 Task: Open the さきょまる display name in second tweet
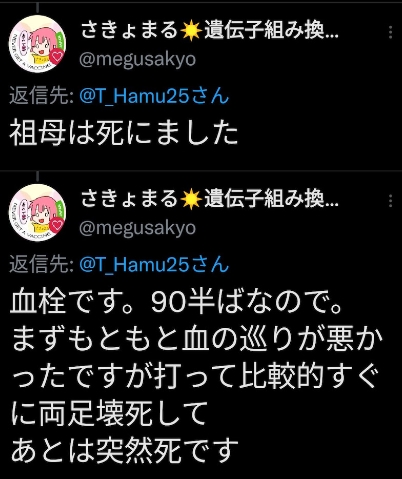tap(210, 200)
